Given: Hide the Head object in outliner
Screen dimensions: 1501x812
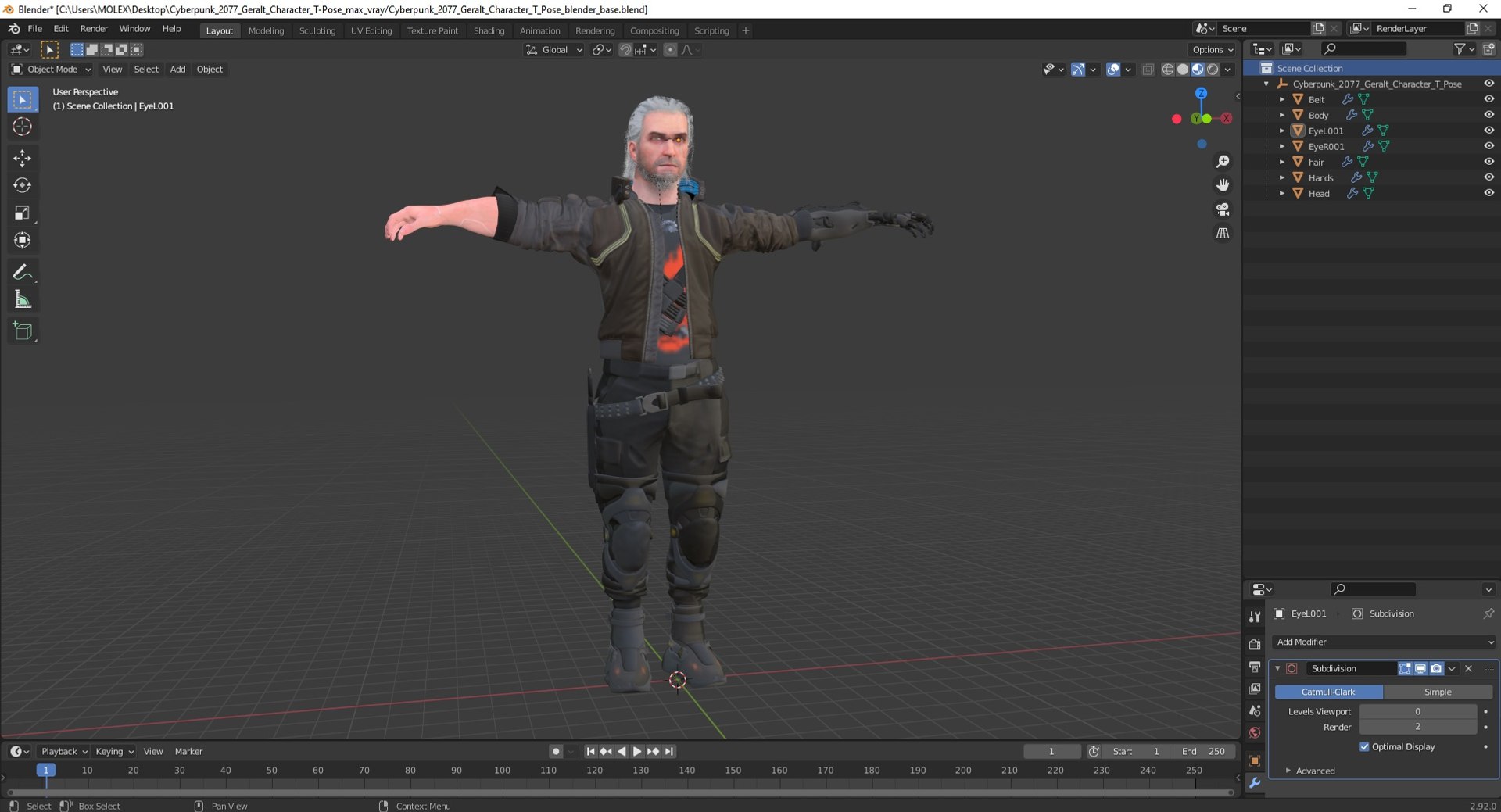Looking at the screenshot, I should tap(1488, 193).
